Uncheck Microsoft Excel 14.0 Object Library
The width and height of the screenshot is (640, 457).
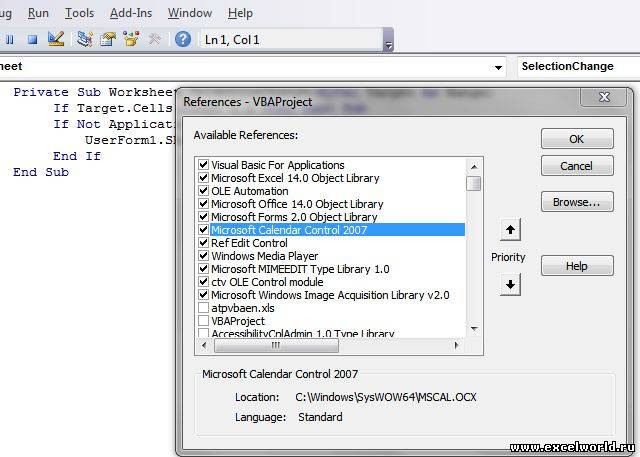[203, 178]
